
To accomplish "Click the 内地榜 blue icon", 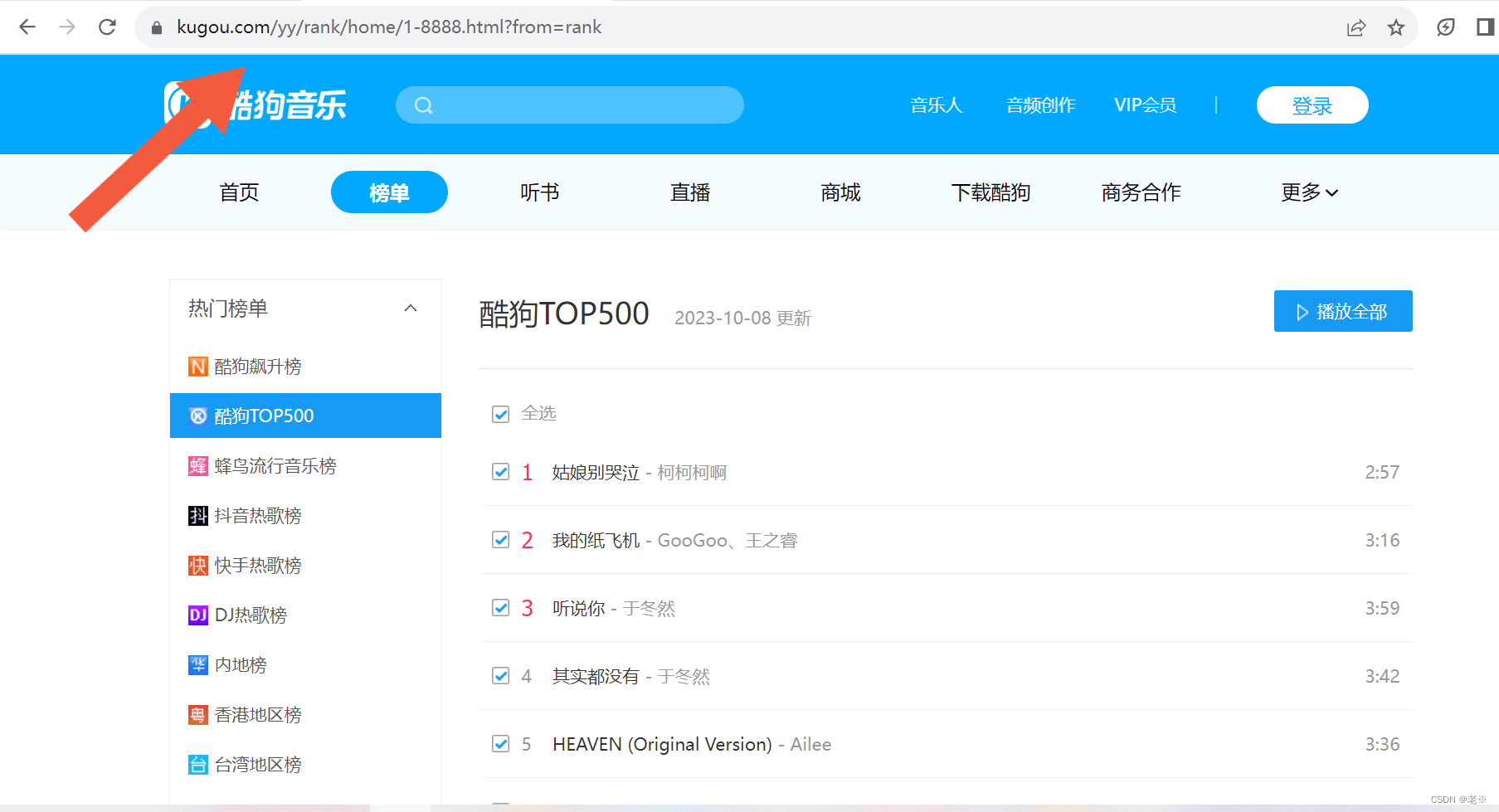I will [198, 665].
